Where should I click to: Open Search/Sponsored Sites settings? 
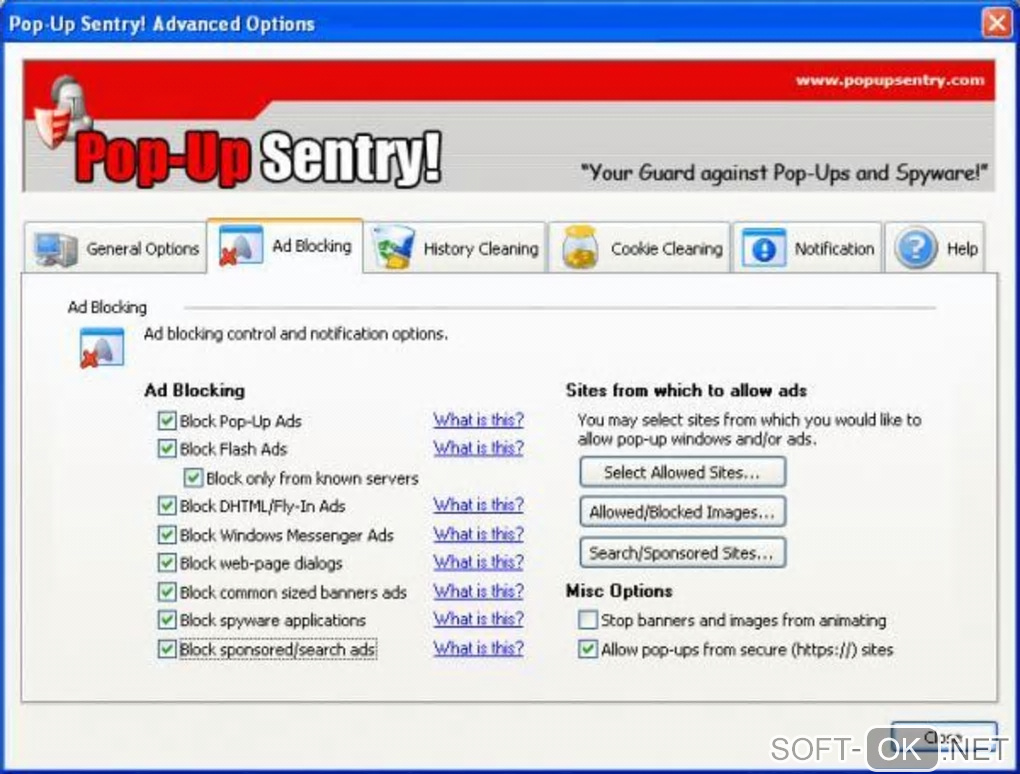(682, 553)
